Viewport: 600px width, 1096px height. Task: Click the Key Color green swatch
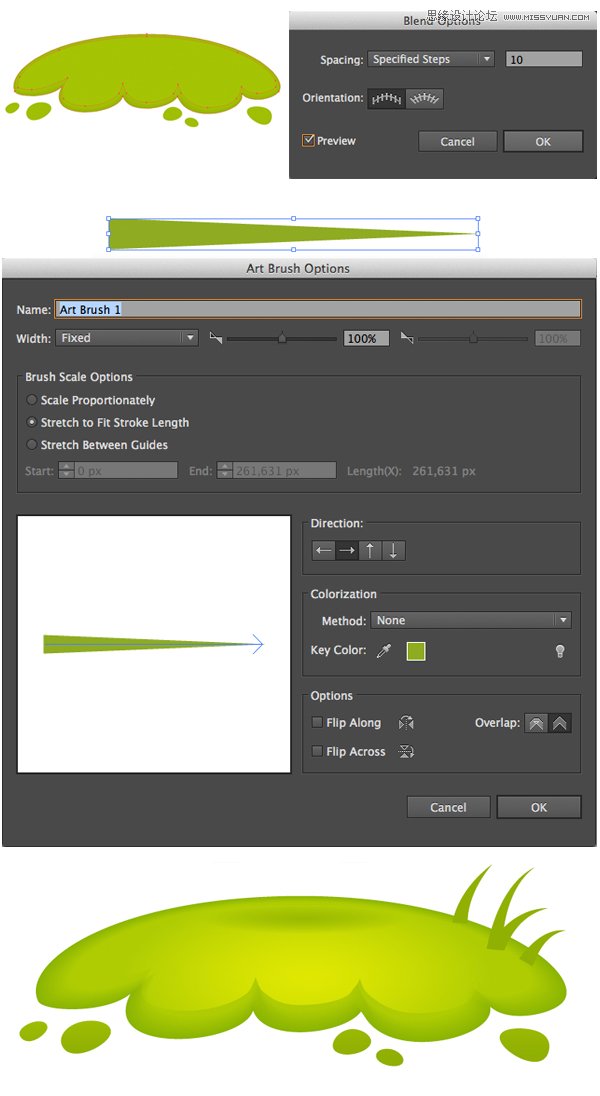[415, 651]
